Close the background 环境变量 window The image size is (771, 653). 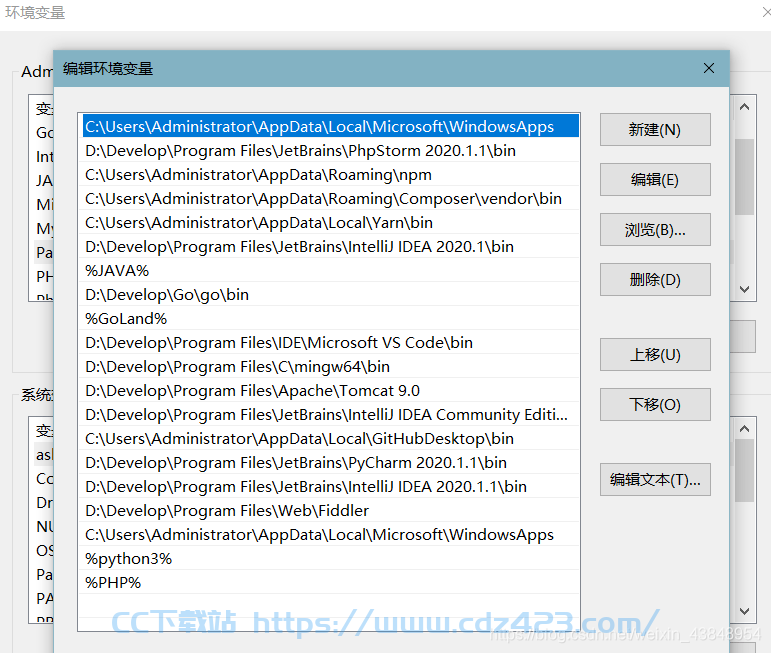click(766, 12)
